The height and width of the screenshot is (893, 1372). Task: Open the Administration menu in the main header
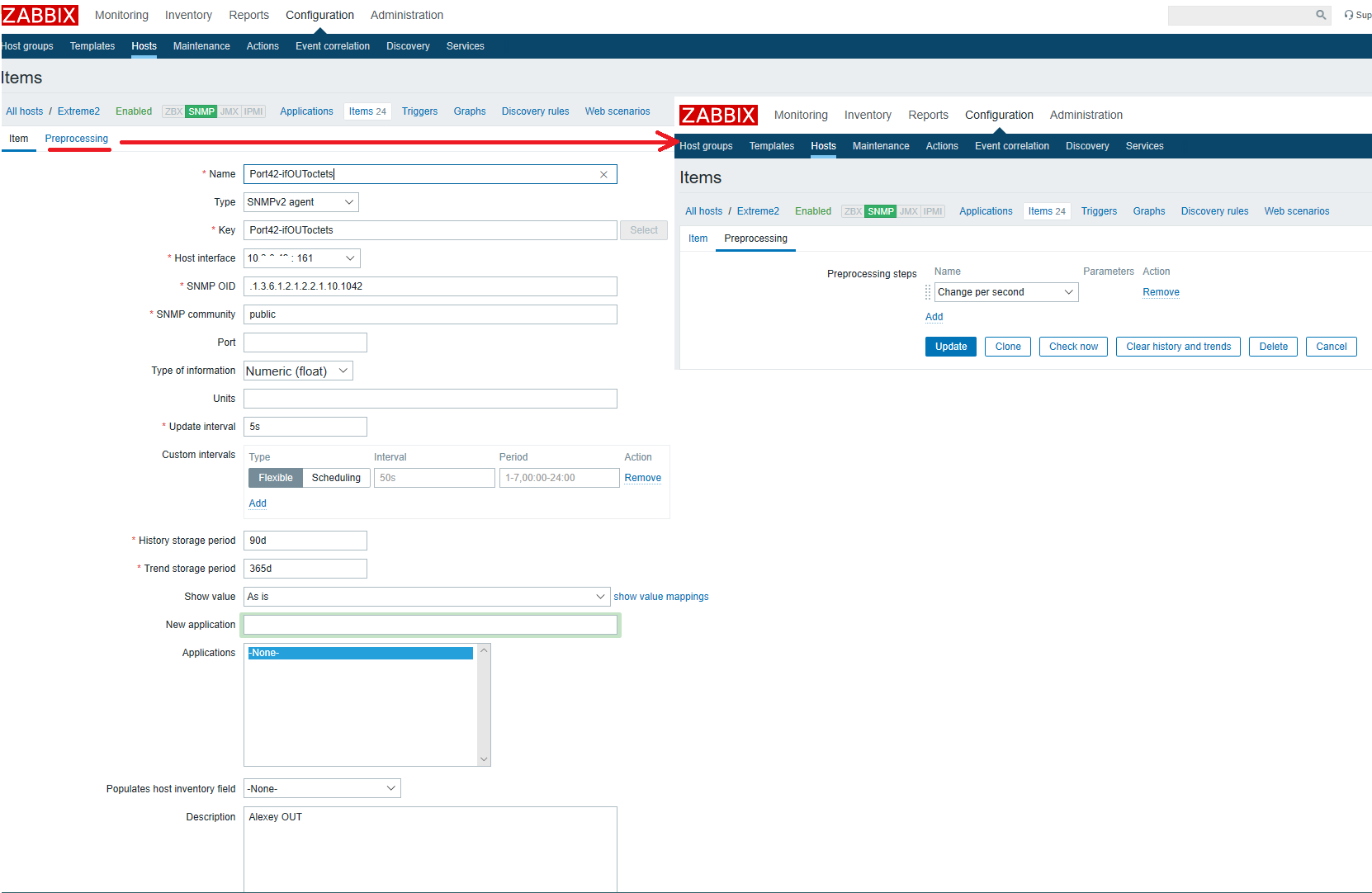click(x=407, y=15)
